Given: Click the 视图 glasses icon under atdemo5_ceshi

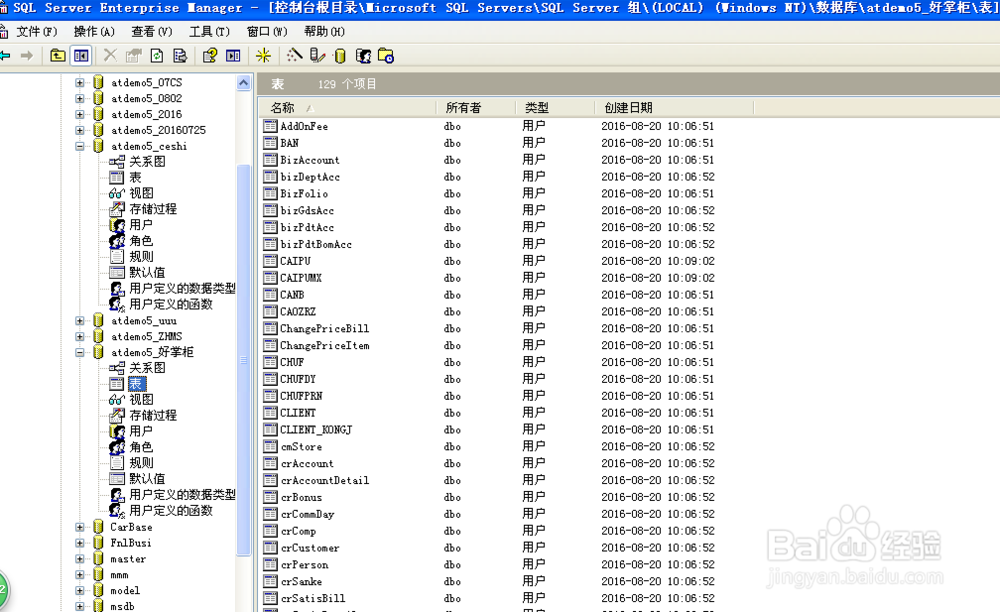Looking at the screenshot, I should [x=117, y=193].
